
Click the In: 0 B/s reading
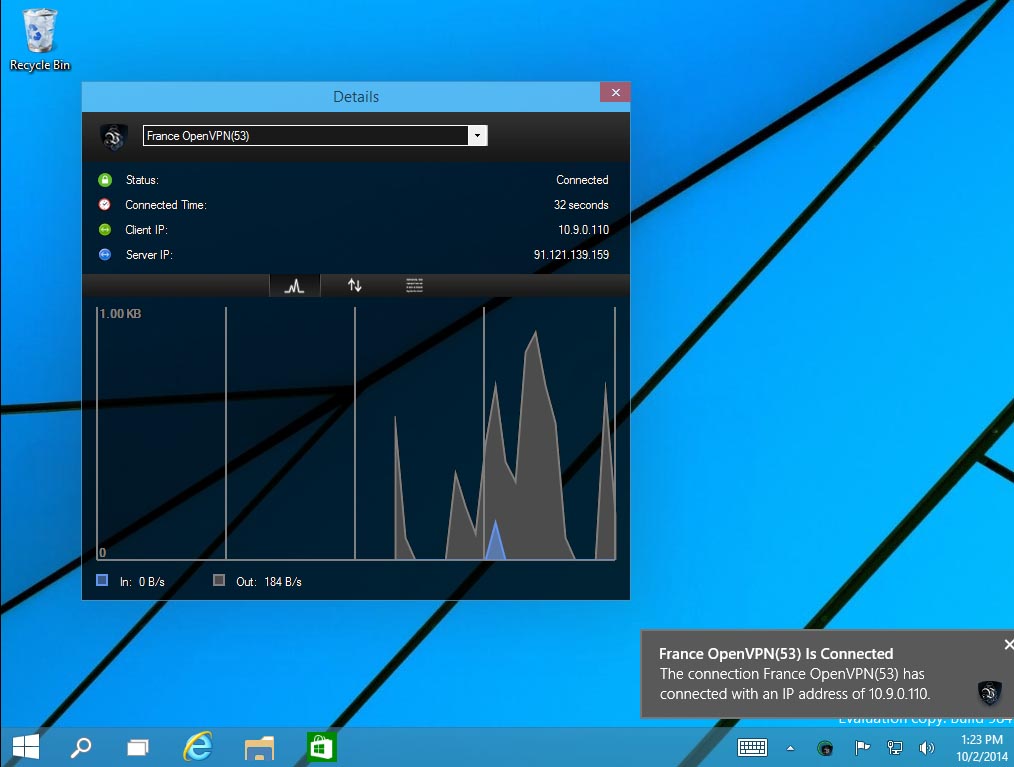(142, 581)
